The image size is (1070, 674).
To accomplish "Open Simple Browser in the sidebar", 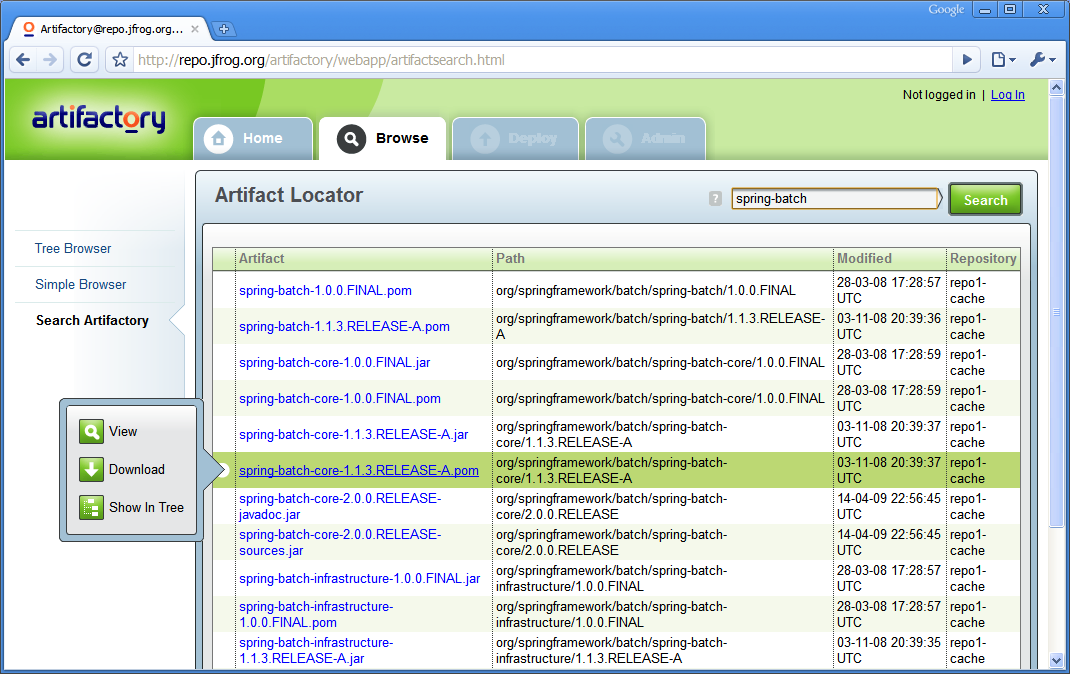I will click(x=81, y=285).
